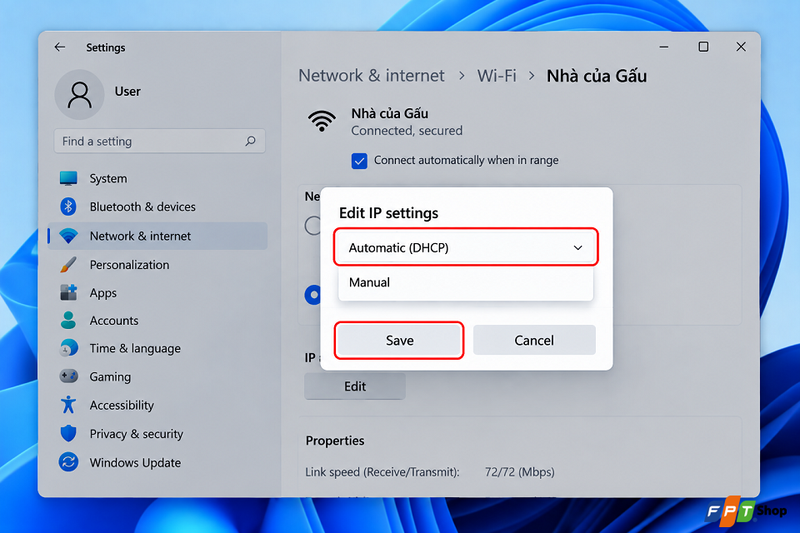Click the Wi-Fi signal icon beside network name
Image resolution: width=800 pixels, height=533 pixels.
click(x=322, y=121)
